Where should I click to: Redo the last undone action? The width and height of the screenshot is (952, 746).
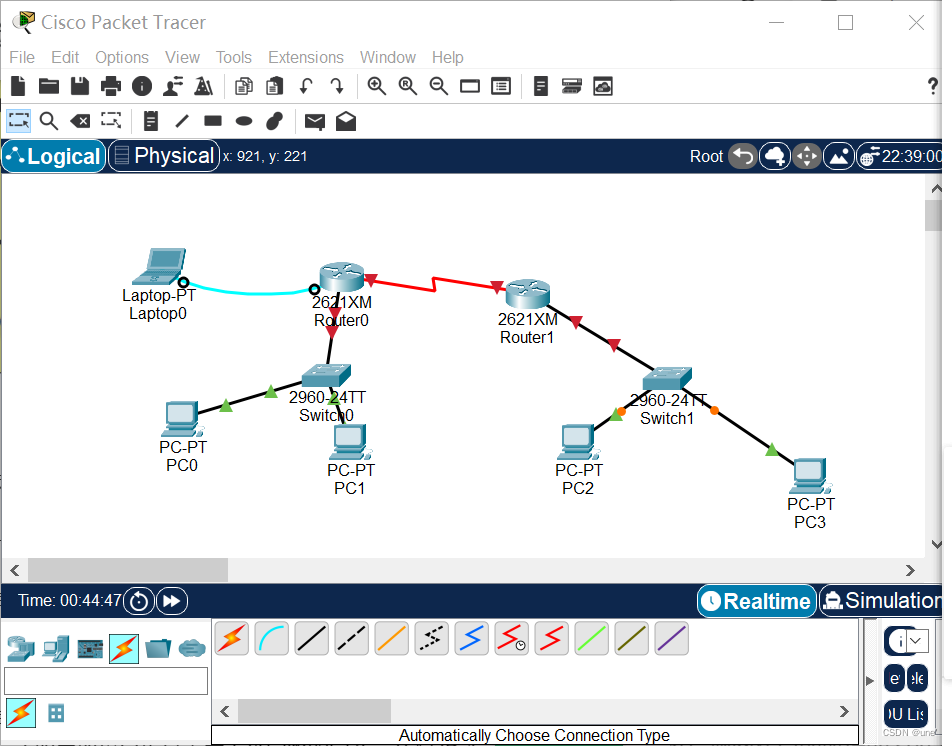click(x=337, y=86)
